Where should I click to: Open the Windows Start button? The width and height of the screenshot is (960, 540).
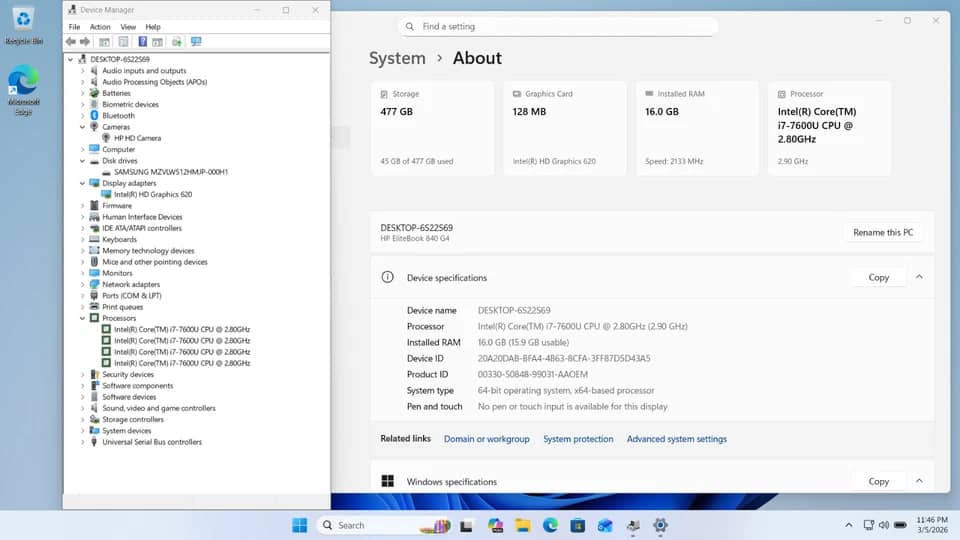(299, 525)
